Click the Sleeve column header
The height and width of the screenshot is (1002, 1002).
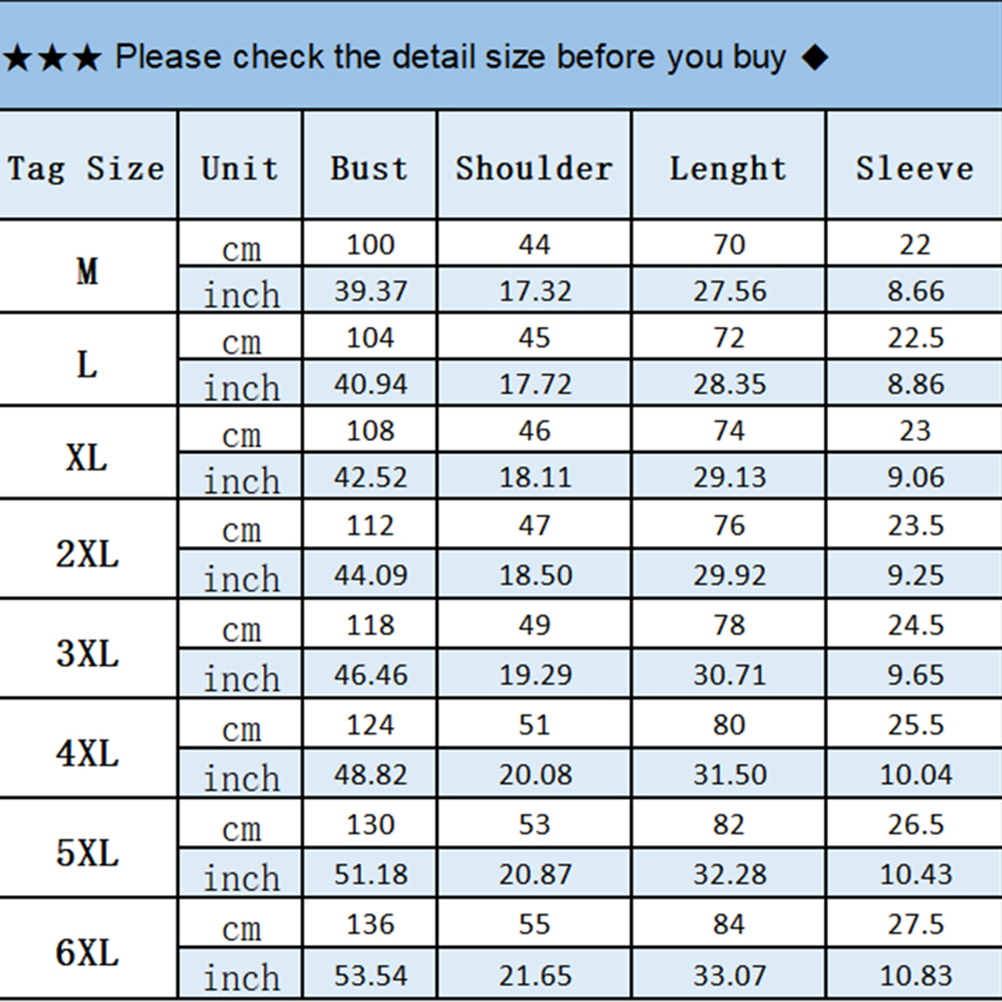click(x=914, y=168)
